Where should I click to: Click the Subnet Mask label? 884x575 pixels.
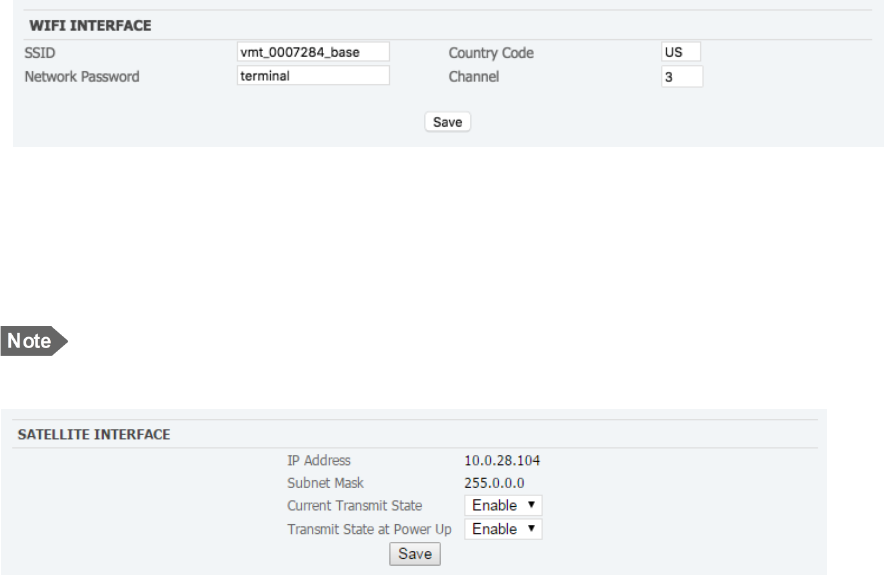click(323, 482)
